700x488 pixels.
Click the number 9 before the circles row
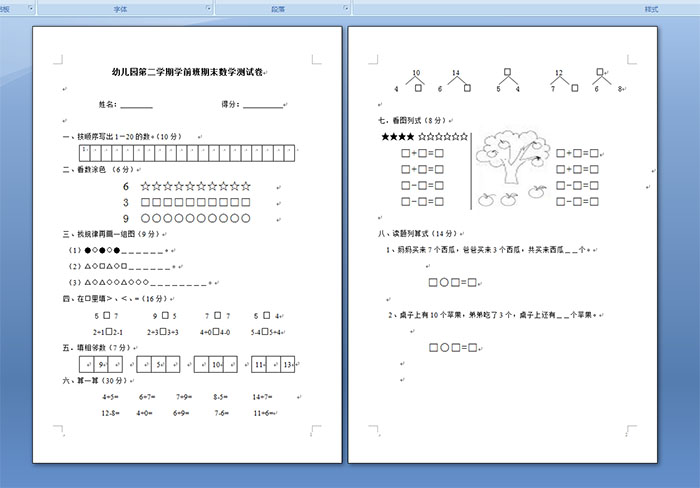(126, 219)
